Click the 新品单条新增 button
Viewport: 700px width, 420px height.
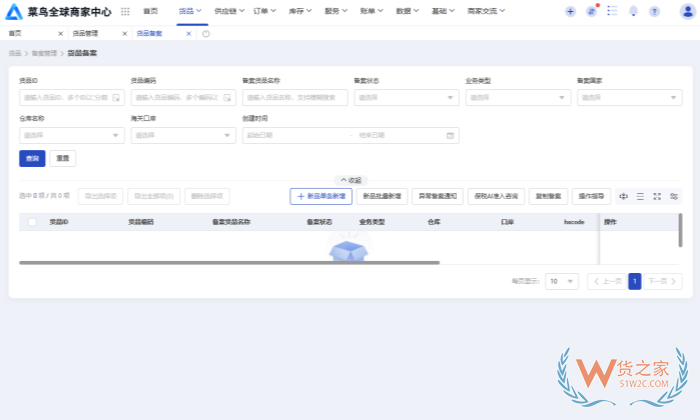(x=321, y=197)
